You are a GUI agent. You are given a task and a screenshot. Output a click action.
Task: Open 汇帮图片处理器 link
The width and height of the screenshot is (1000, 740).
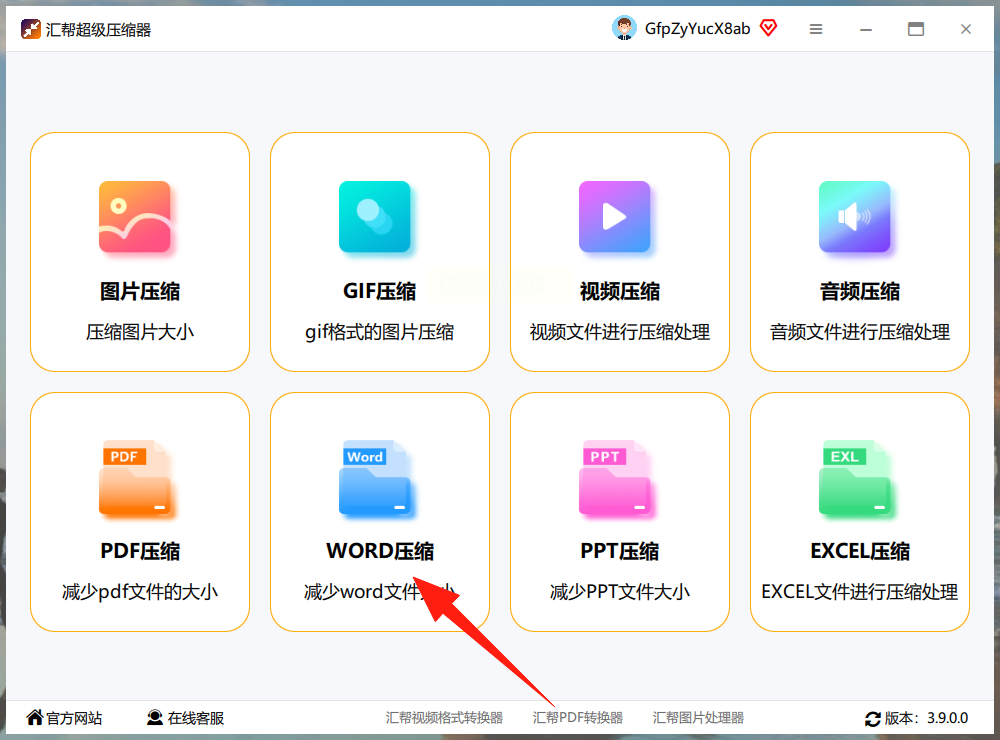[698, 718]
